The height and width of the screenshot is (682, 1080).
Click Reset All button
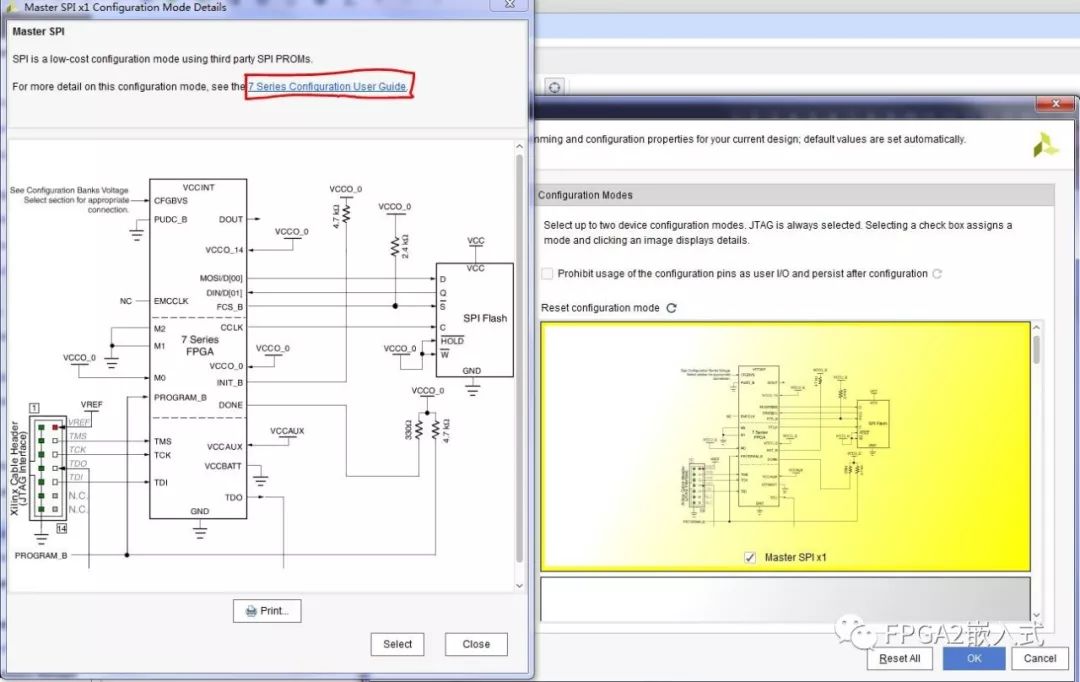900,658
